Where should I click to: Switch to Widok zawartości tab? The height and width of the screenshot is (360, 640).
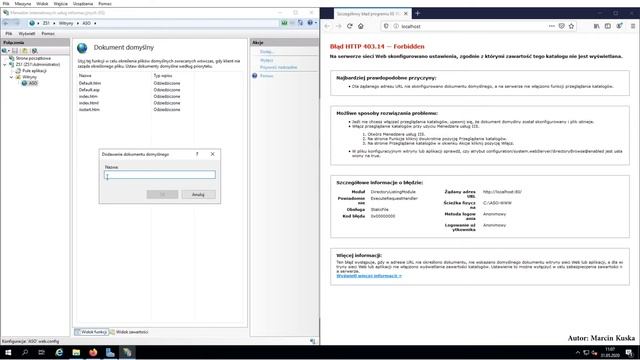pyautogui.click(x=129, y=332)
